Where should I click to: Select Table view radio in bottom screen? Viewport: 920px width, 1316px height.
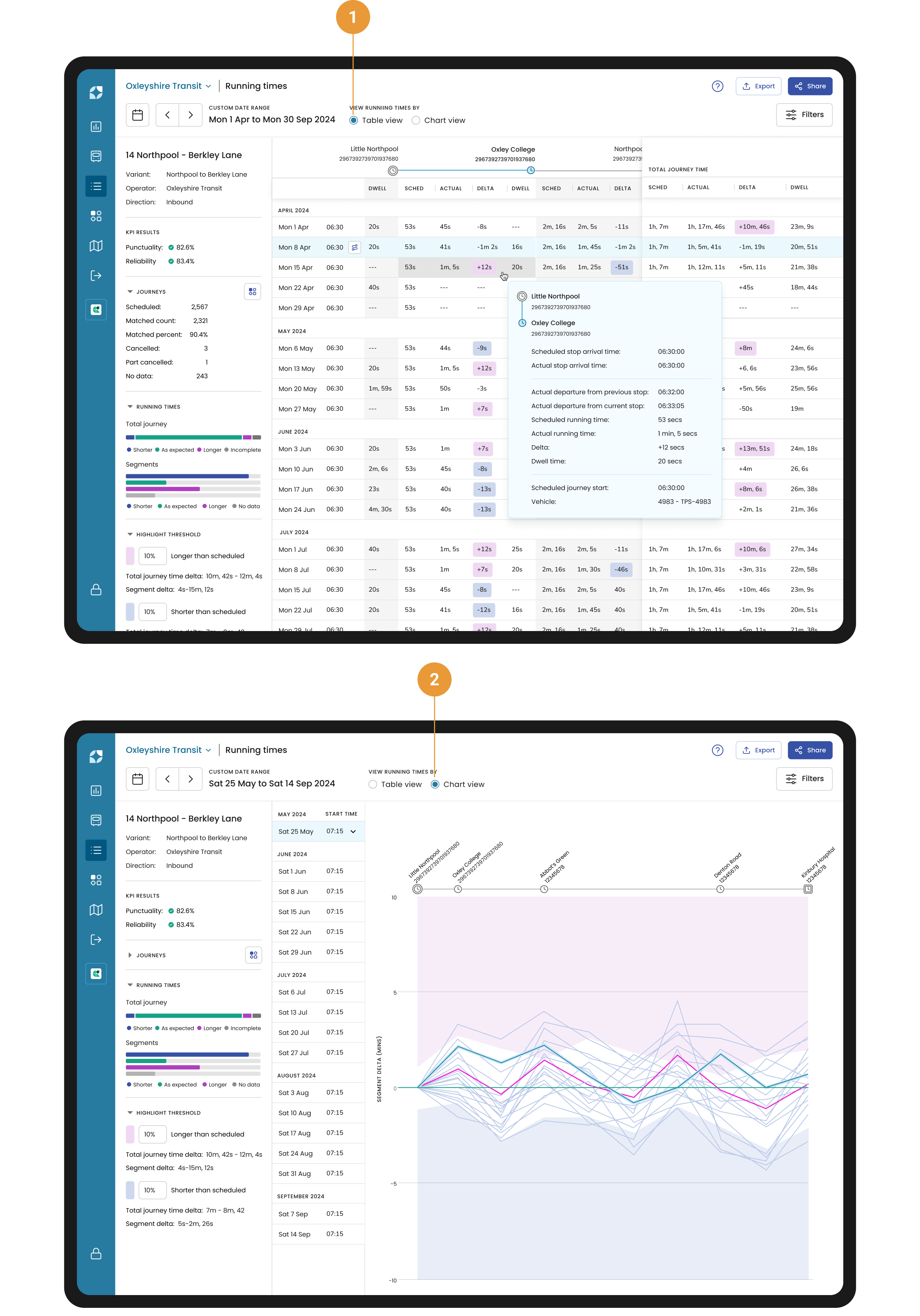(373, 784)
